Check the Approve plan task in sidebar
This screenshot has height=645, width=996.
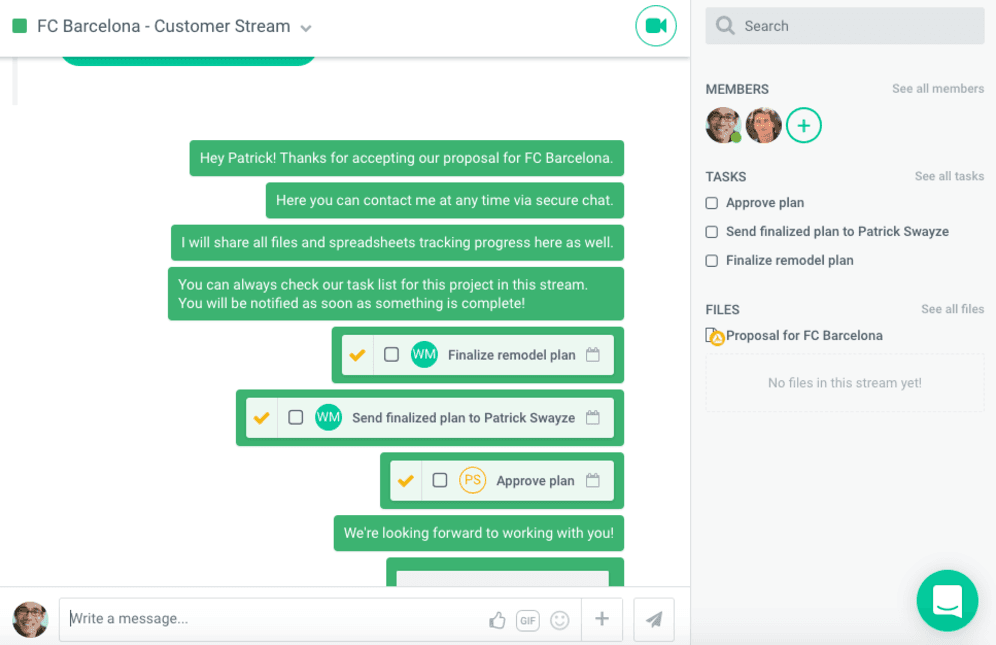point(712,203)
